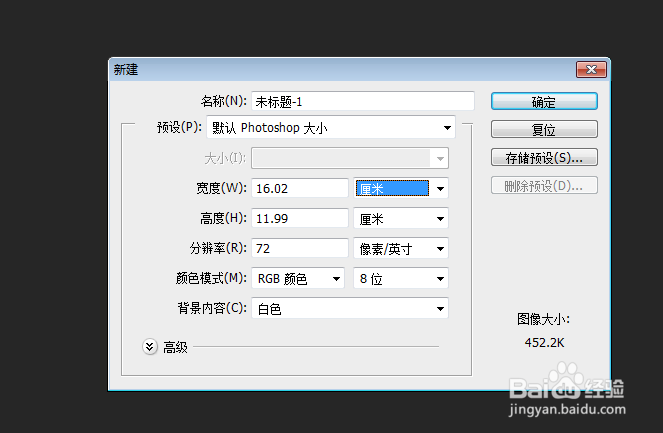This screenshot has width=663, height=433.
Task: Click the 高度 value field 11.99
Action: tap(300, 218)
